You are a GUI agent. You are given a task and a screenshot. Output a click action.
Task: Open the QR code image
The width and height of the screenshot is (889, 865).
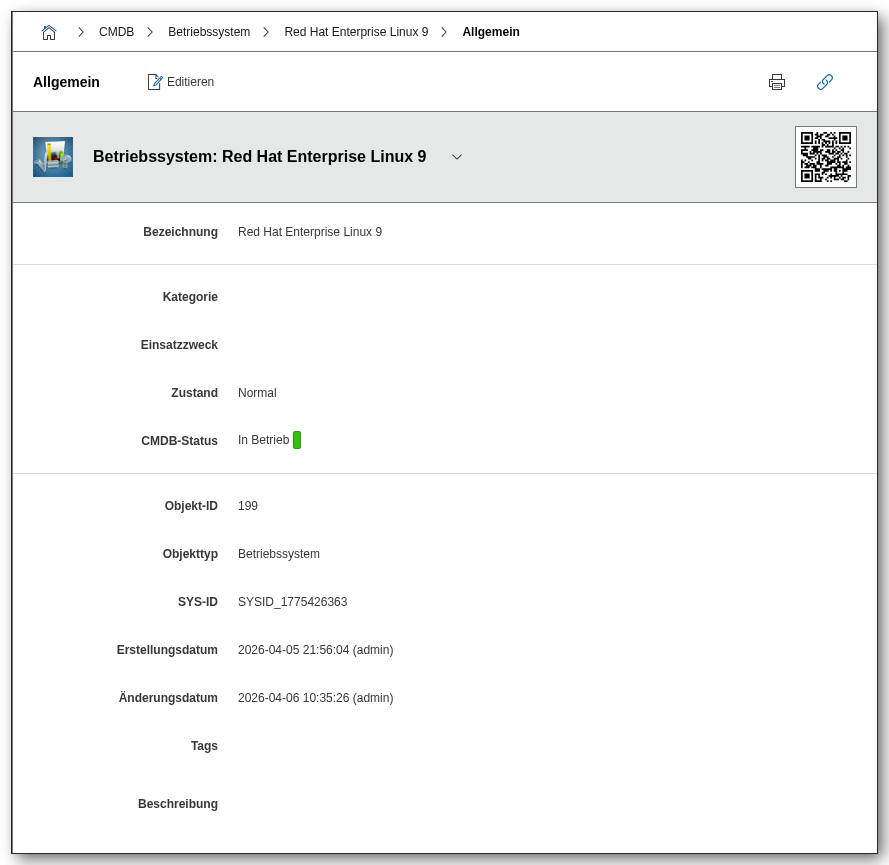click(826, 157)
